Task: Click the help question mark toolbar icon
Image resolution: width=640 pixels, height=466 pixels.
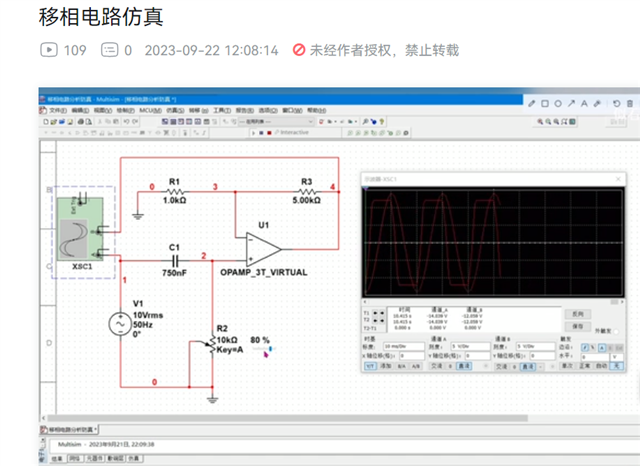Action: [x=382, y=122]
